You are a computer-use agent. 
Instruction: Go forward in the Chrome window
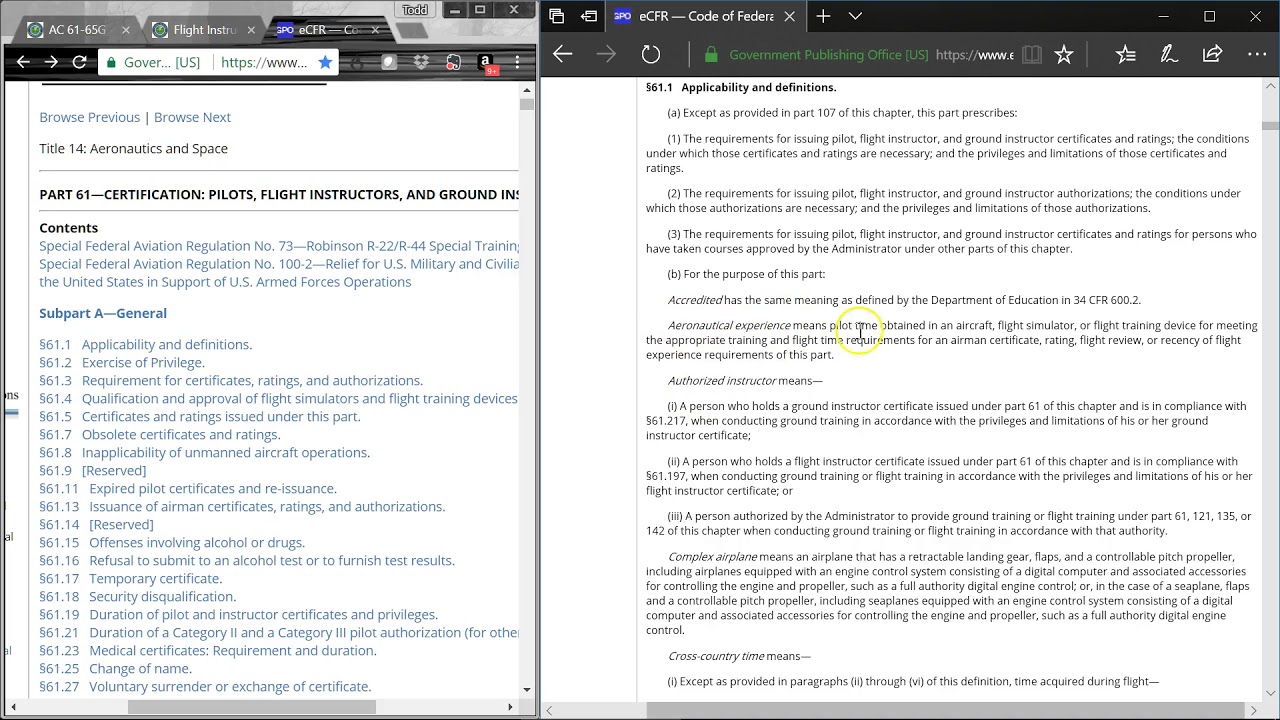click(x=51, y=62)
